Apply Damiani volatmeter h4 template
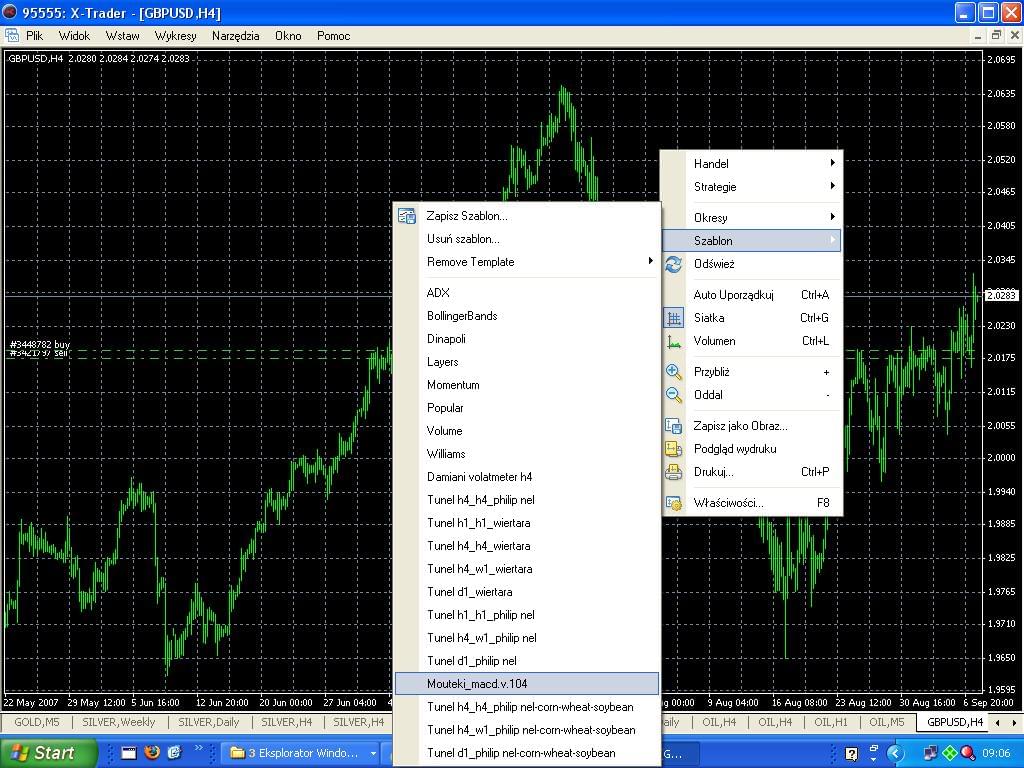The width and height of the screenshot is (1024, 768). [x=527, y=477]
